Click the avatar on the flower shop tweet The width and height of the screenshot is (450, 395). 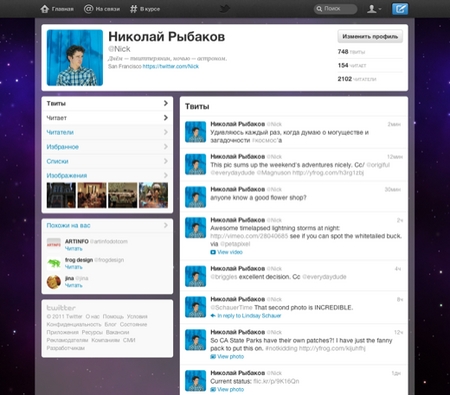[x=195, y=197]
